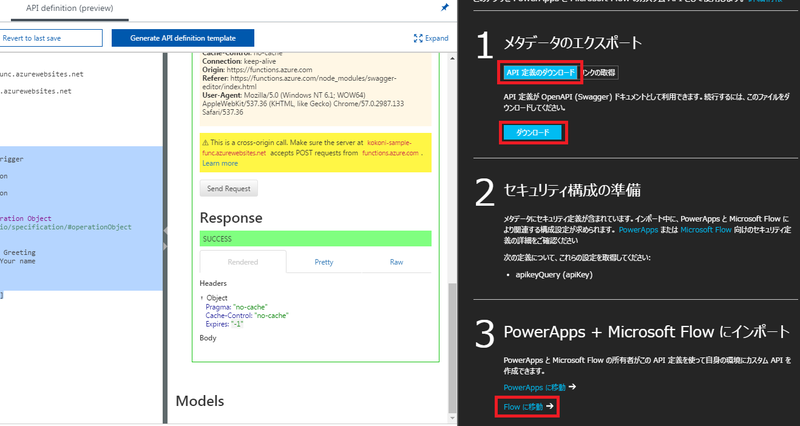Click the Body label in response

[208, 338]
